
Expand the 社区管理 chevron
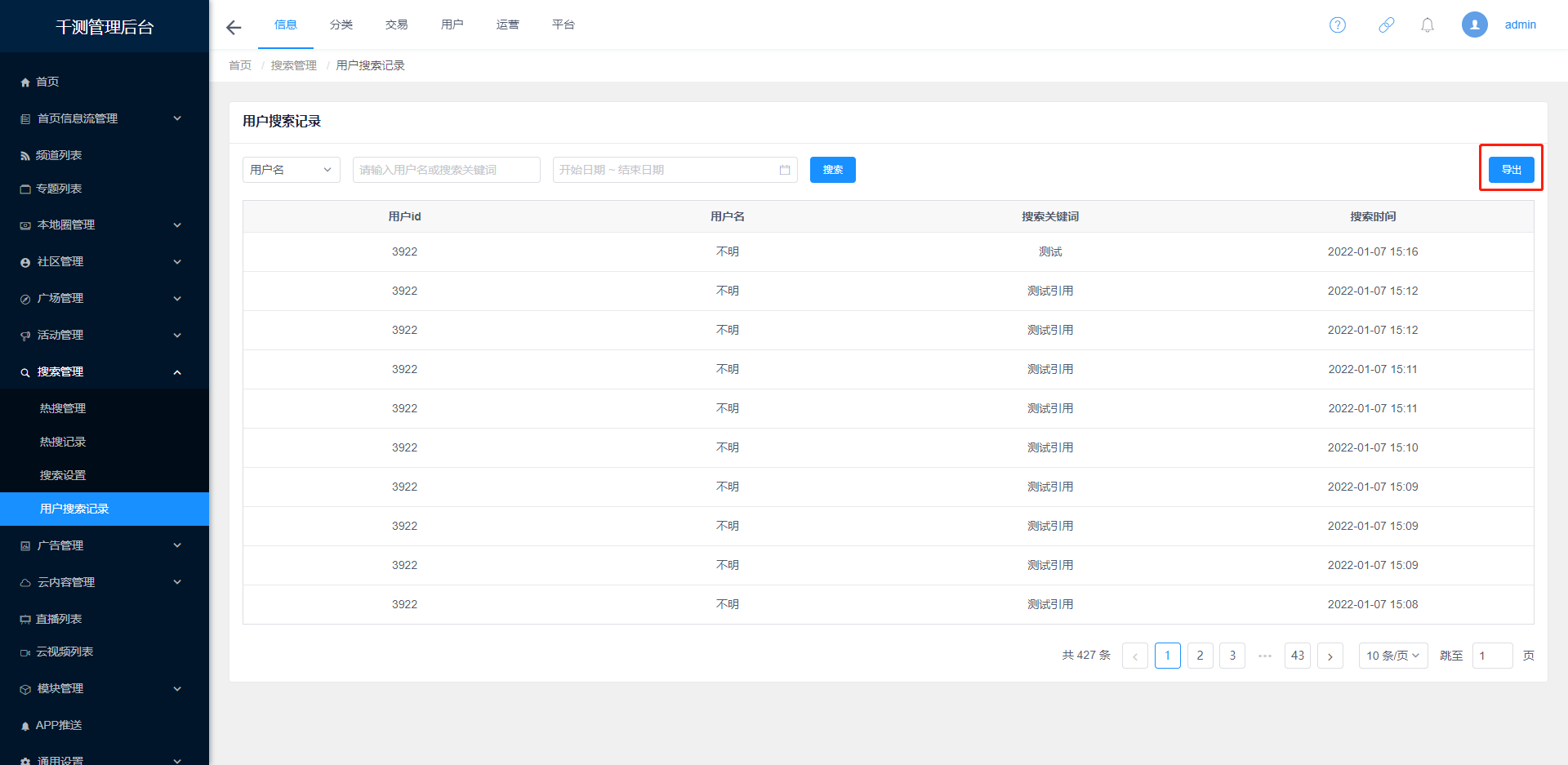pos(177,261)
